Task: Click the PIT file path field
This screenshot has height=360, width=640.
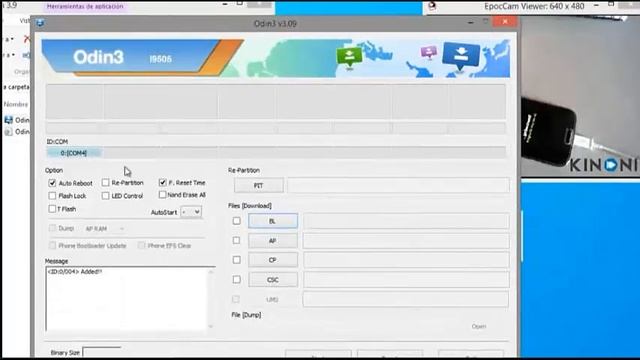Action: click(x=398, y=185)
